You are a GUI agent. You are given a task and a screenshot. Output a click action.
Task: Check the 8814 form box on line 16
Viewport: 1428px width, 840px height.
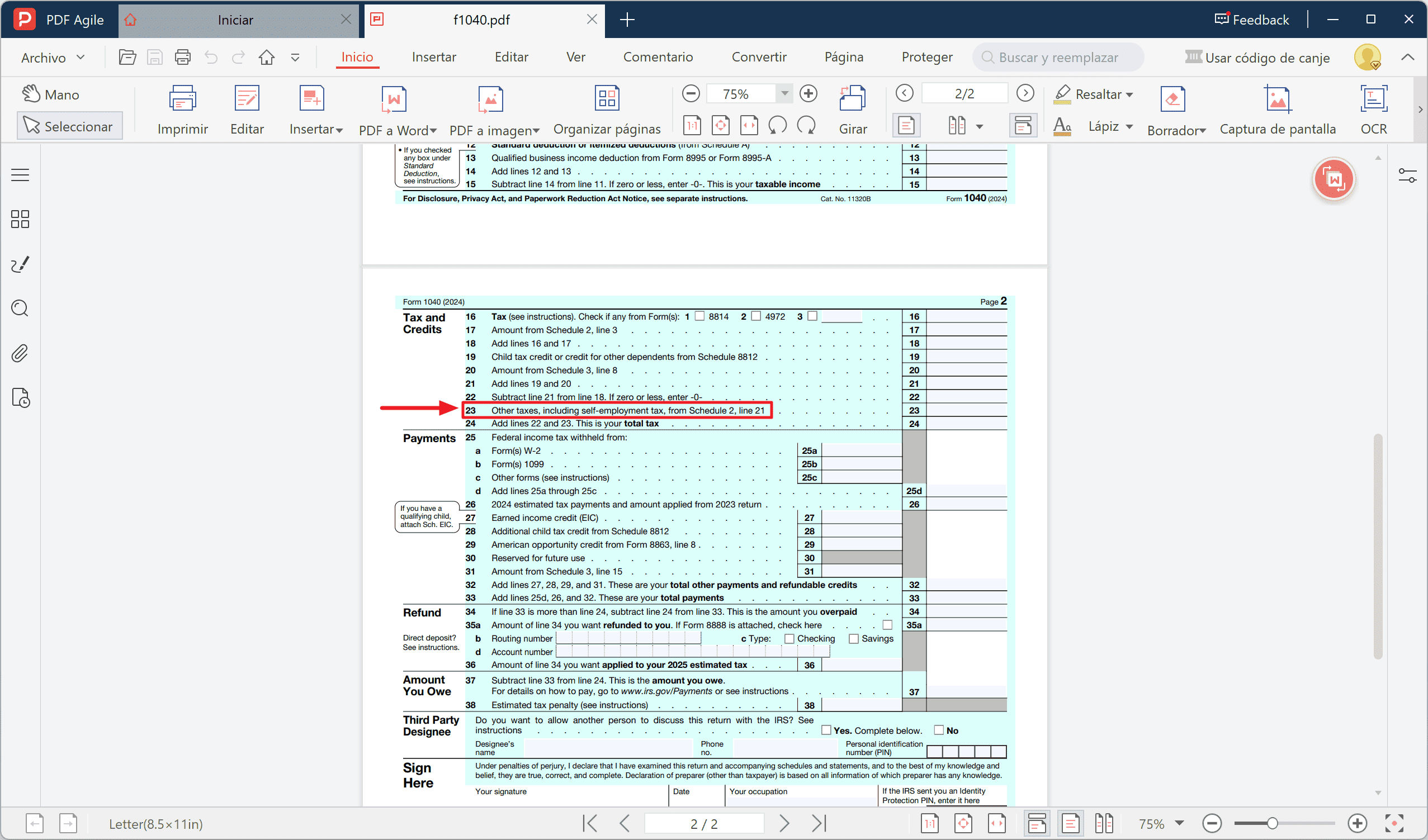coord(700,316)
